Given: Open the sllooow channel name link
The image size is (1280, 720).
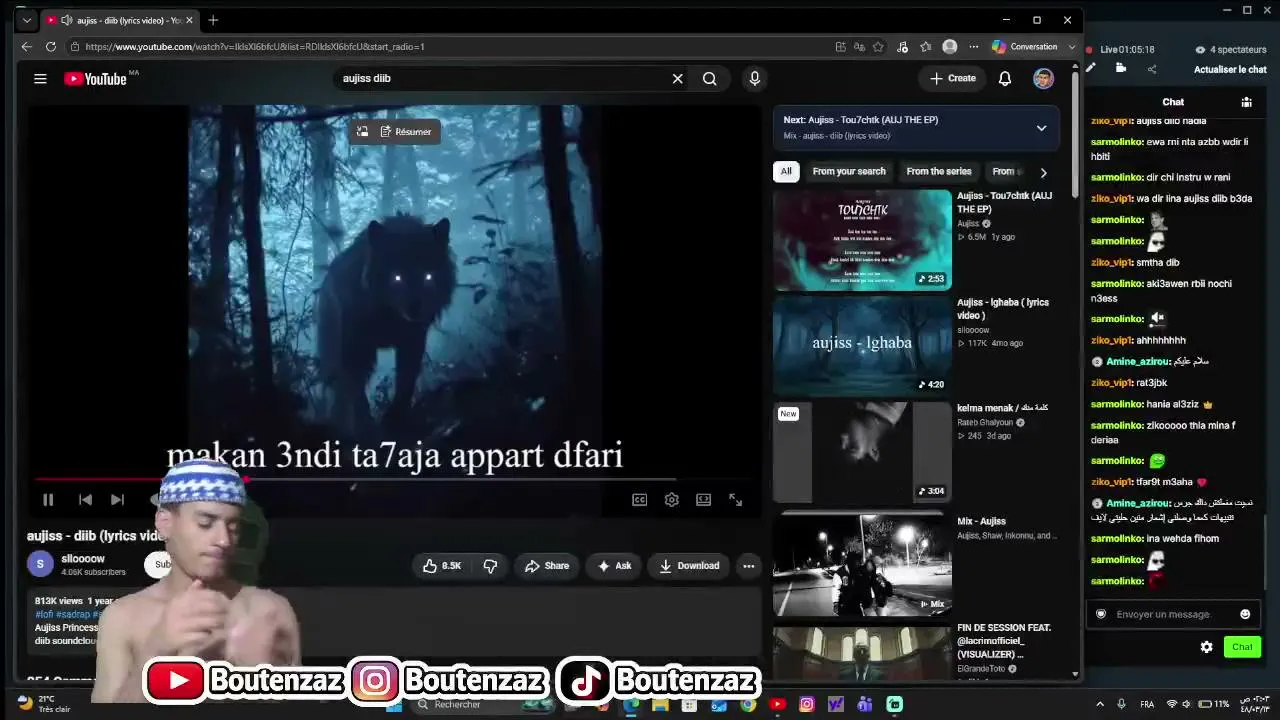Looking at the screenshot, I should [83, 559].
